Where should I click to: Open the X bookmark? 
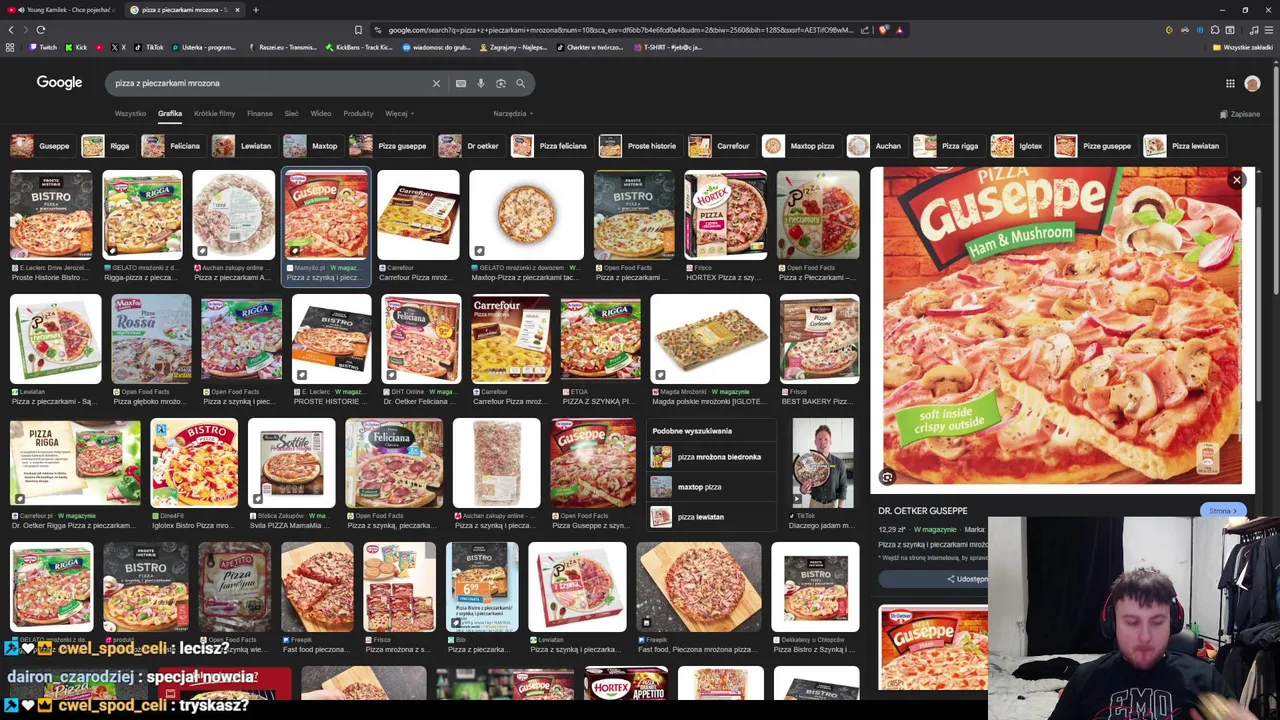119,47
